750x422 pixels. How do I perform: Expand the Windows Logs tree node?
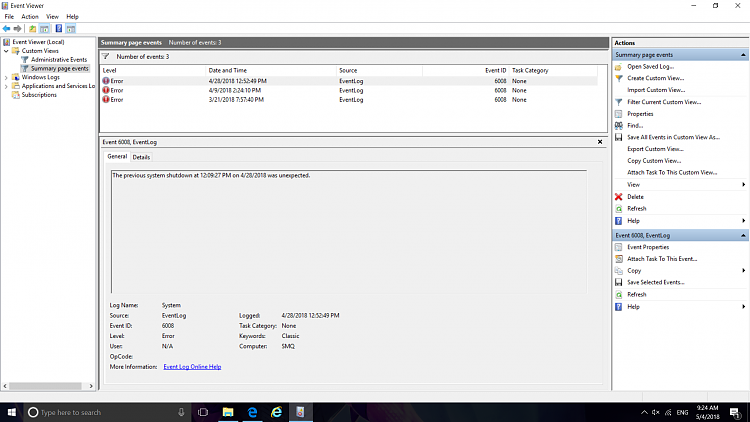6,77
